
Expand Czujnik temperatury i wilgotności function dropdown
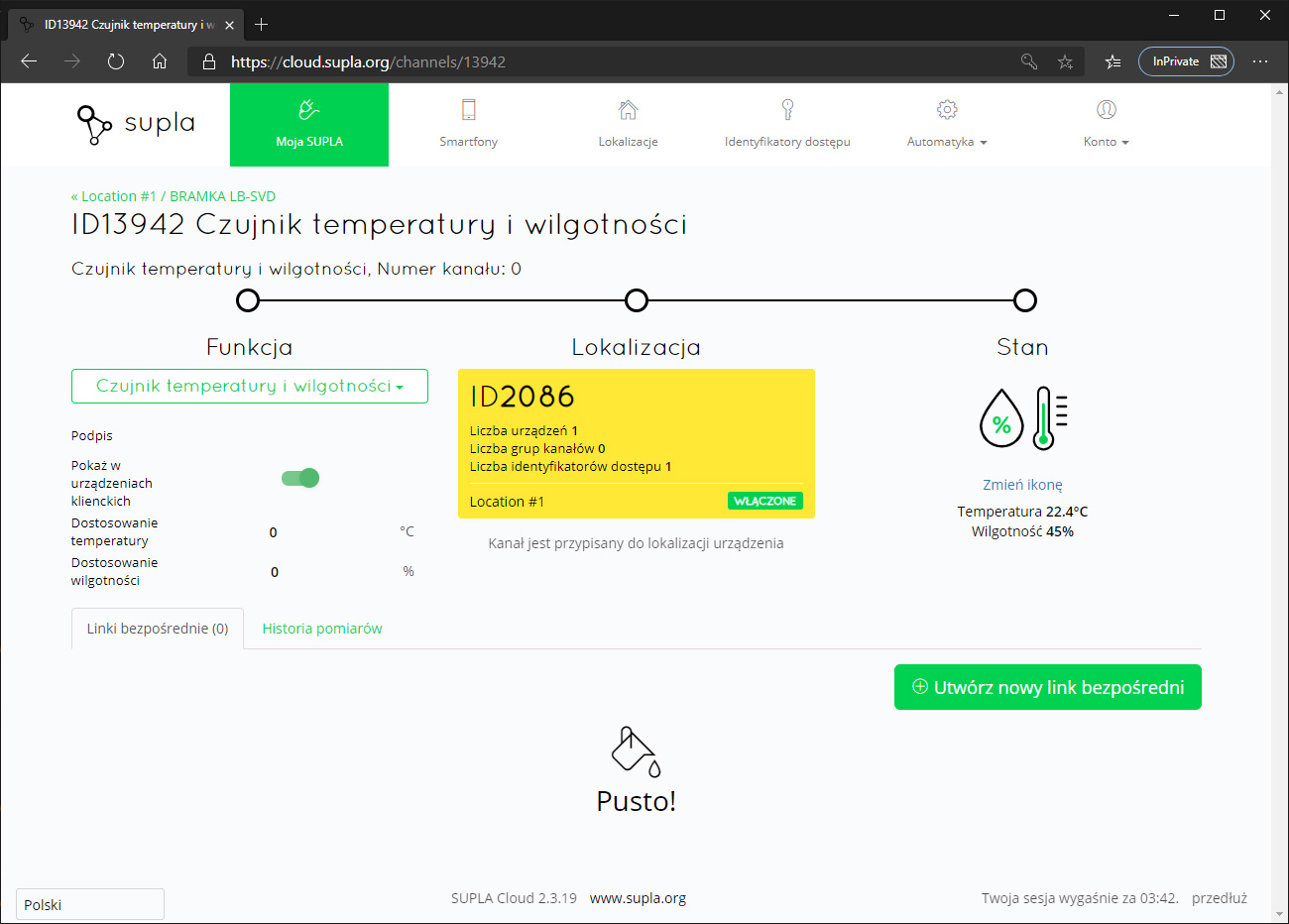(x=250, y=387)
